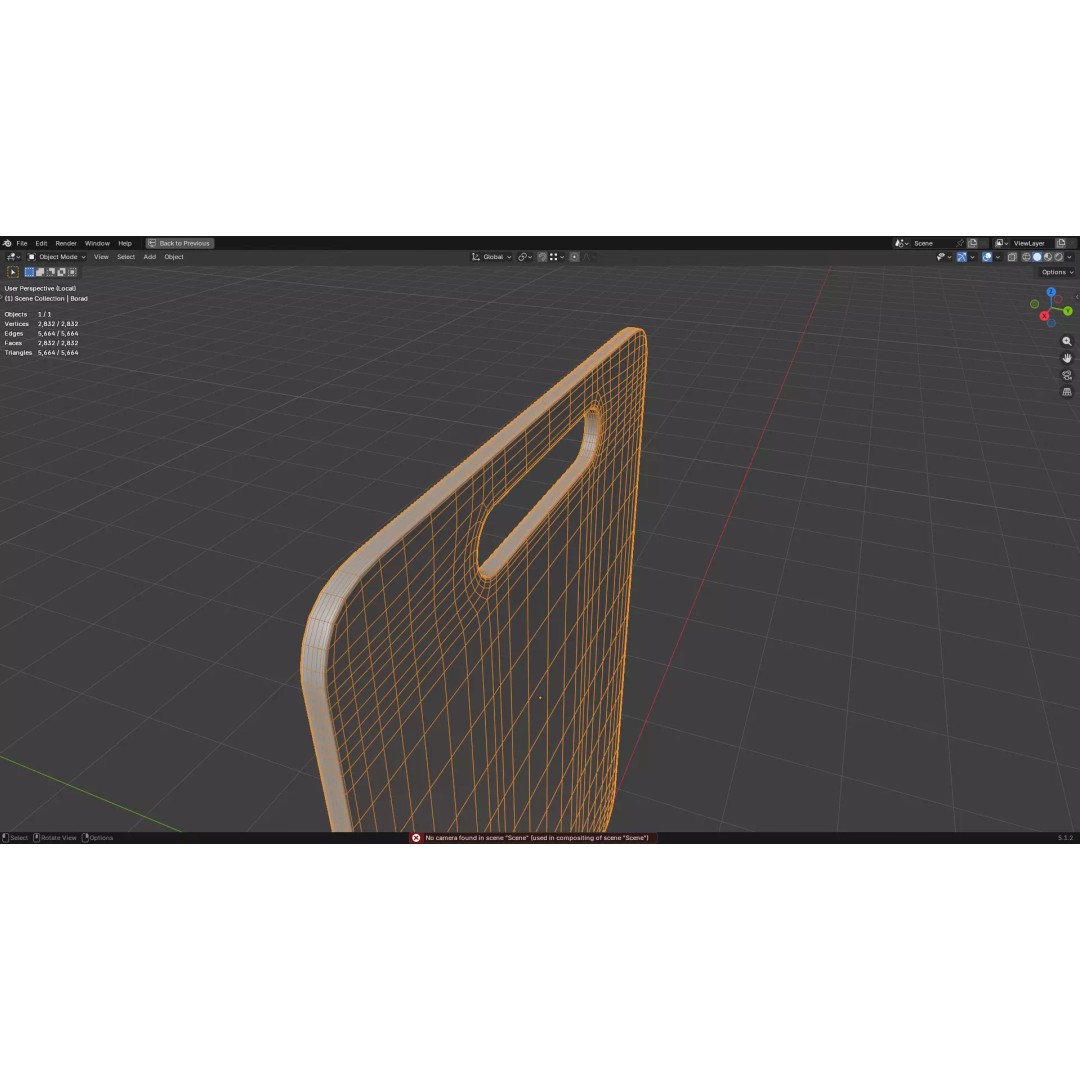The height and width of the screenshot is (1080, 1080).
Task: Click the User Perspective (Local) label
Action: [40, 289]
